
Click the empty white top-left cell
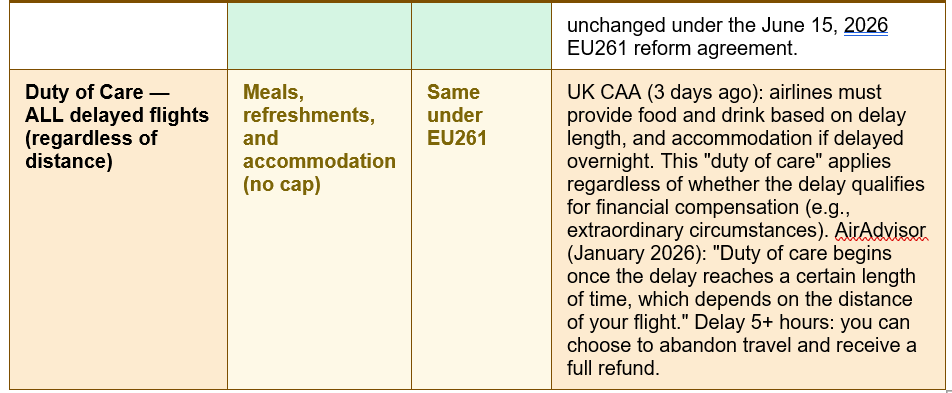(118, 36)
